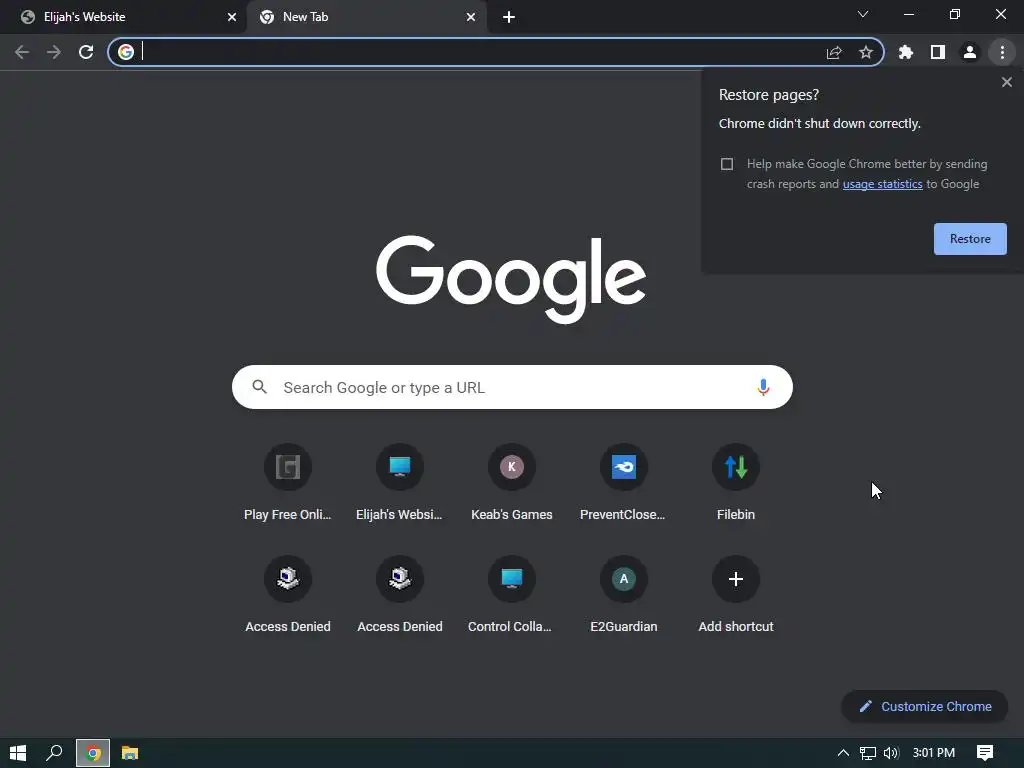The image size is (1024, 768).
Task: Close the Elijah's Website tab
Action: (232, 17)
